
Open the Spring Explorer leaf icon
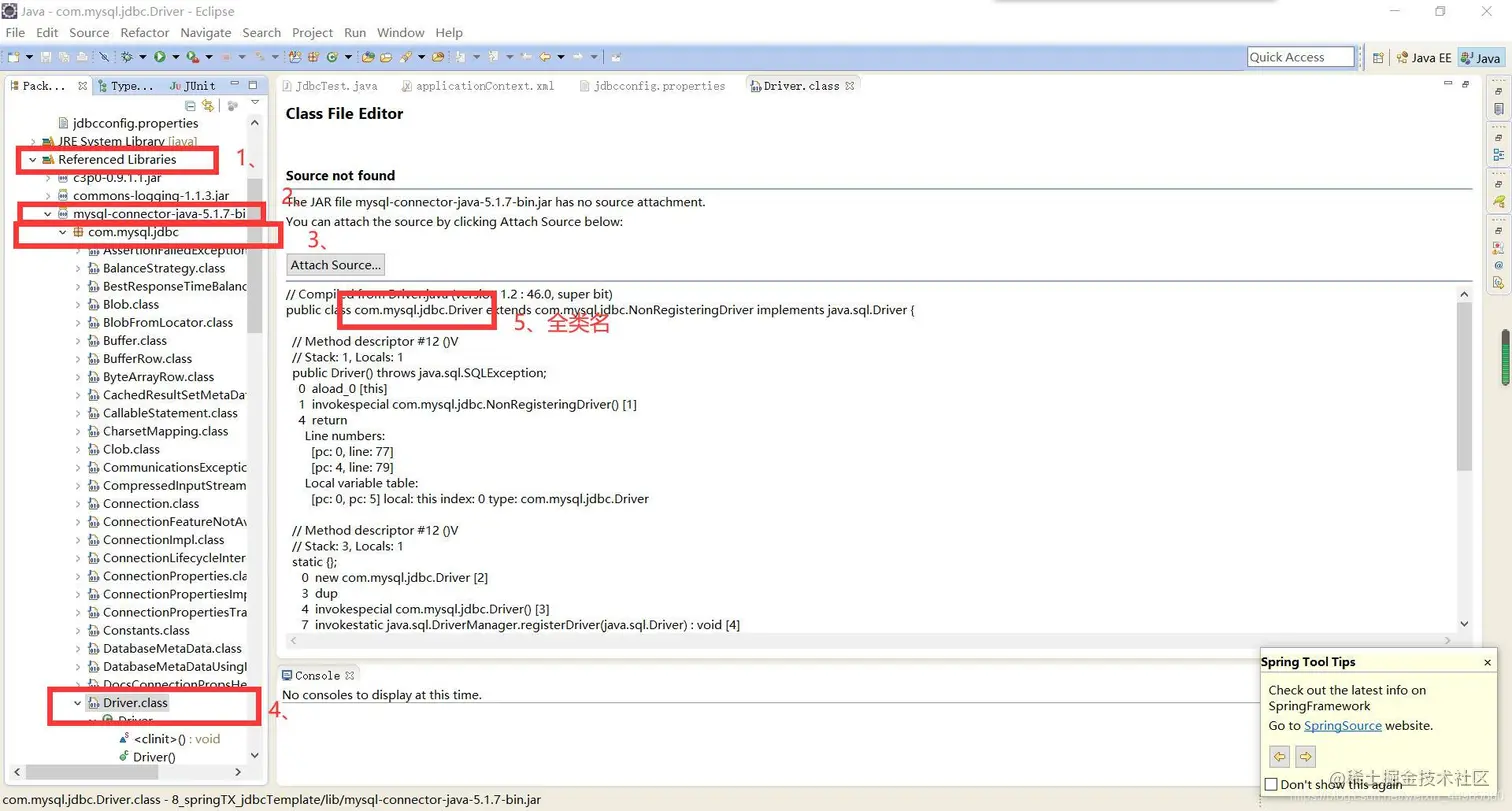click(1498, 201)
